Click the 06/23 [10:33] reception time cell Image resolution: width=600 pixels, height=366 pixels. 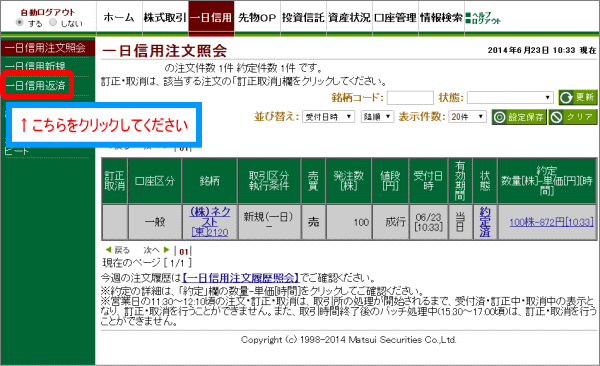(x=428, y=222)
